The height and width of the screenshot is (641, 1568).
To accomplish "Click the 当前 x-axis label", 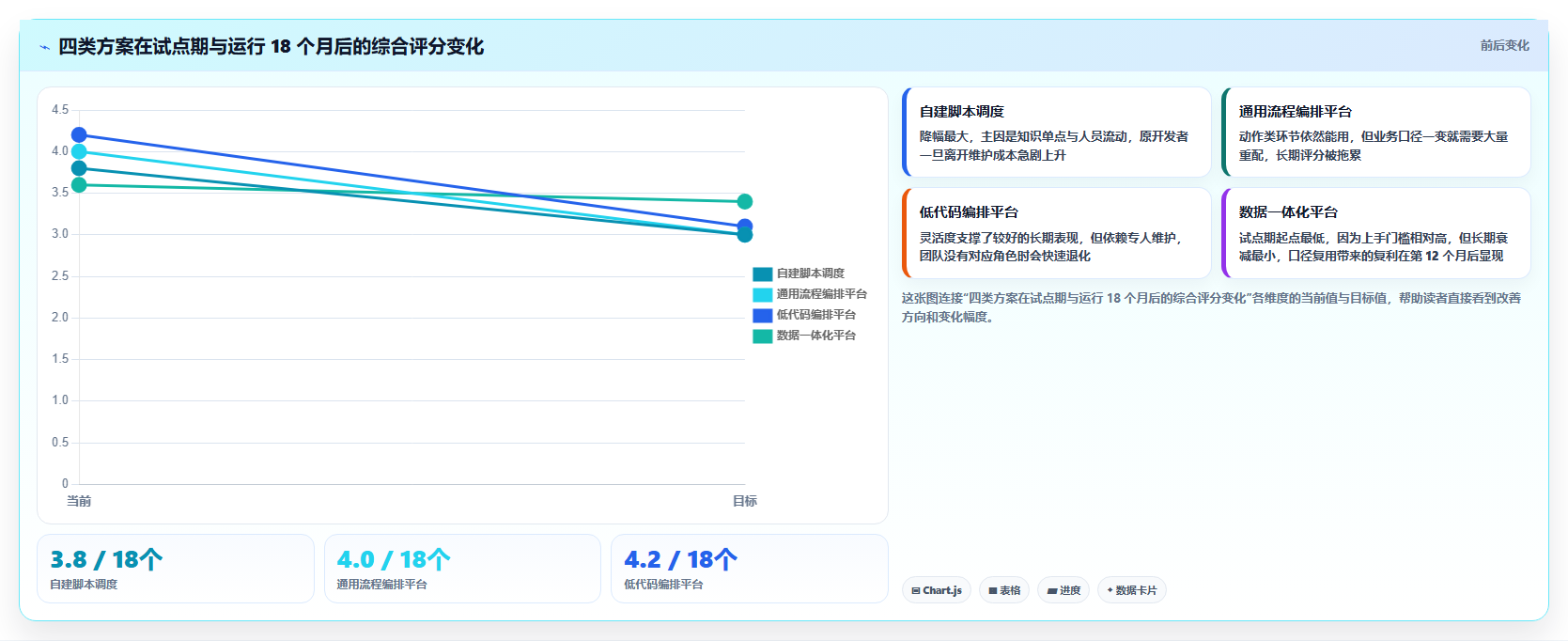I will pos(79,501).
